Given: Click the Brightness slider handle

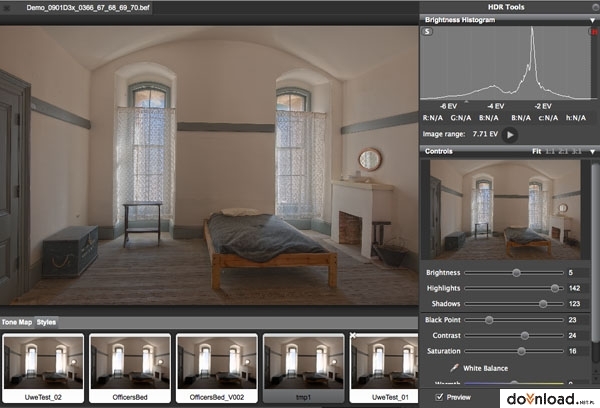Looking at the screenshot, I should (517, 273).
